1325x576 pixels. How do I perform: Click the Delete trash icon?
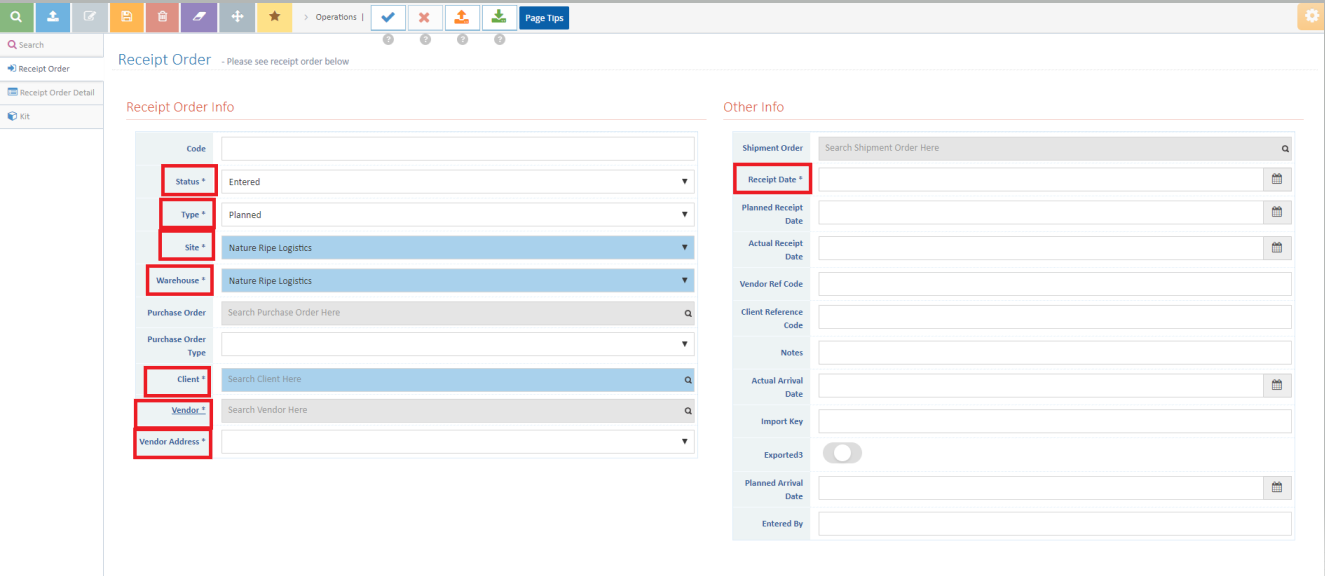(161, 17)
